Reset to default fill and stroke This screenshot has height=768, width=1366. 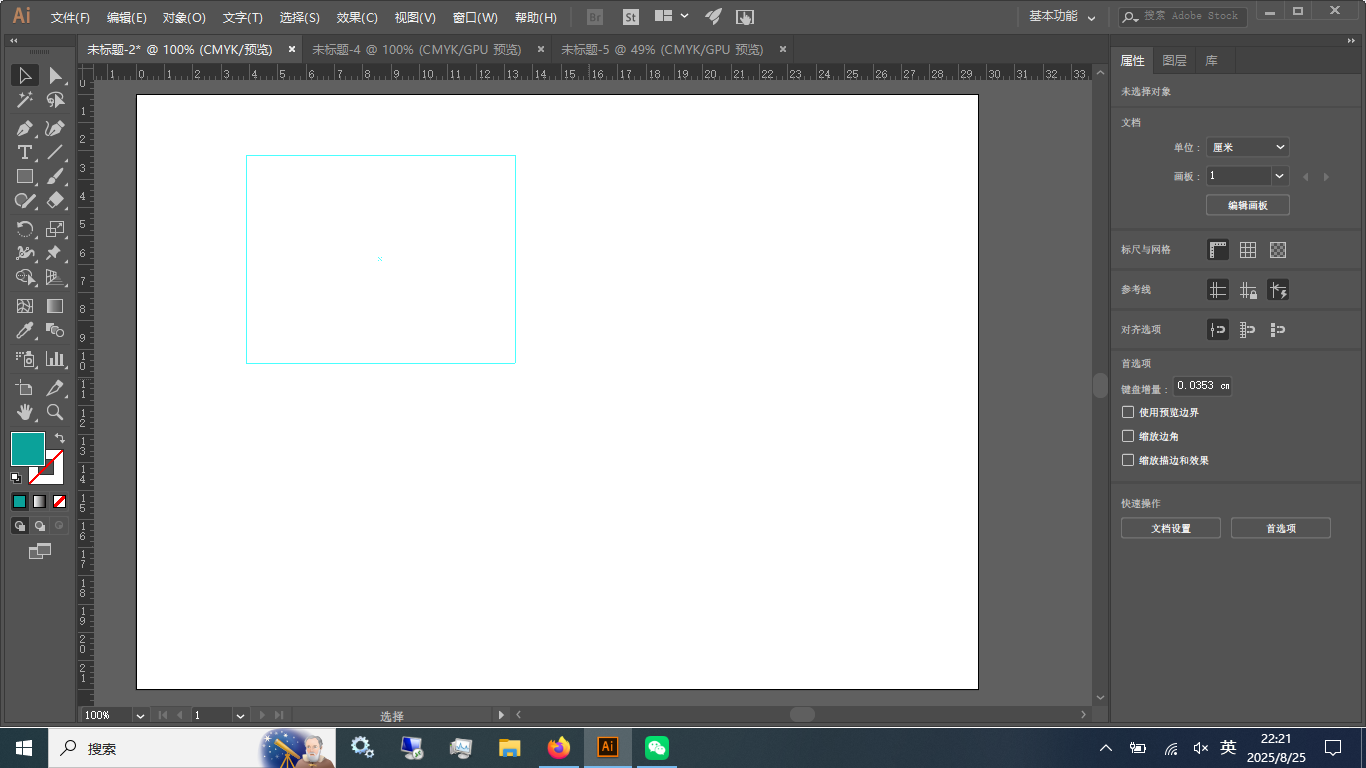tap(16, 478)
